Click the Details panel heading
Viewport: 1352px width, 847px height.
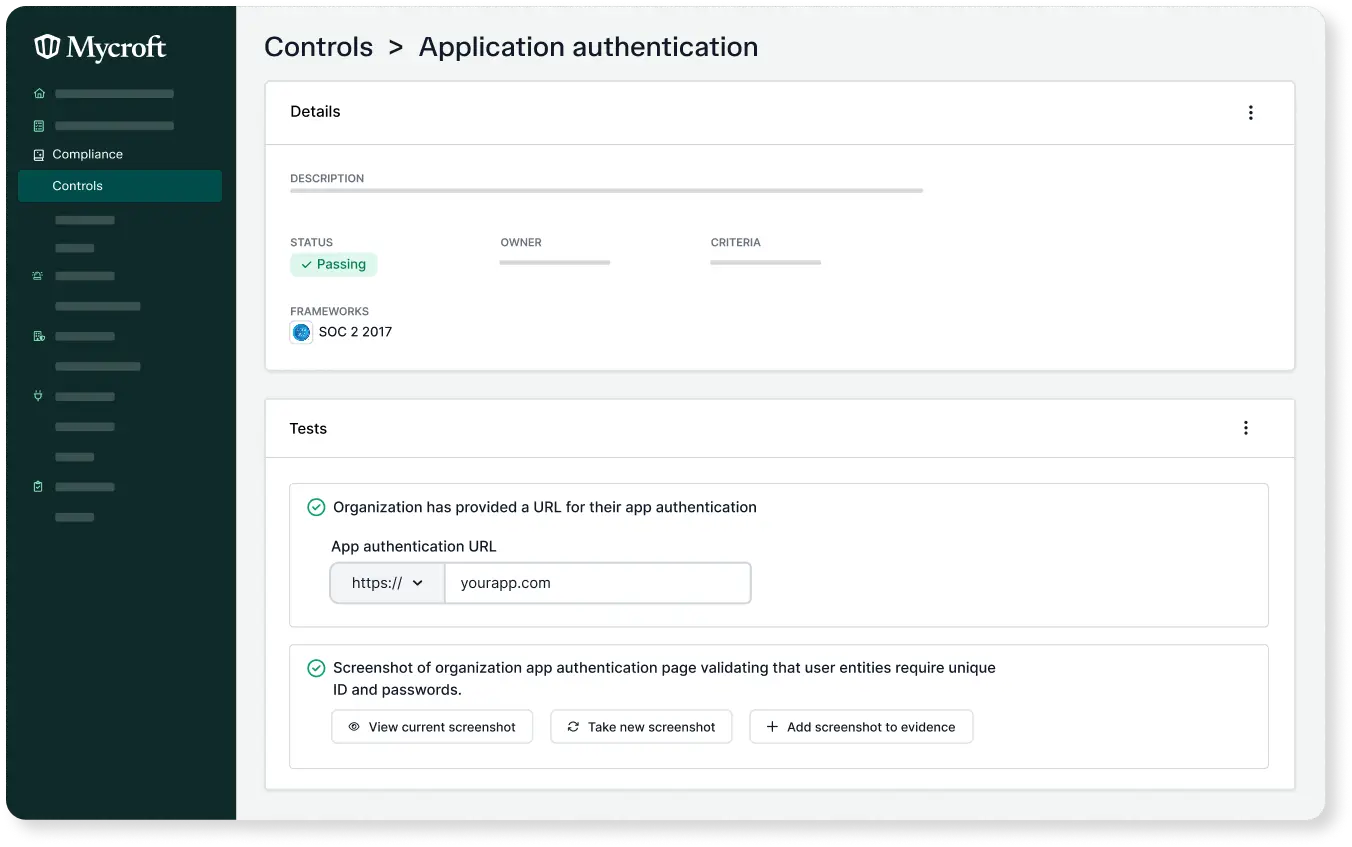(315, 112)
